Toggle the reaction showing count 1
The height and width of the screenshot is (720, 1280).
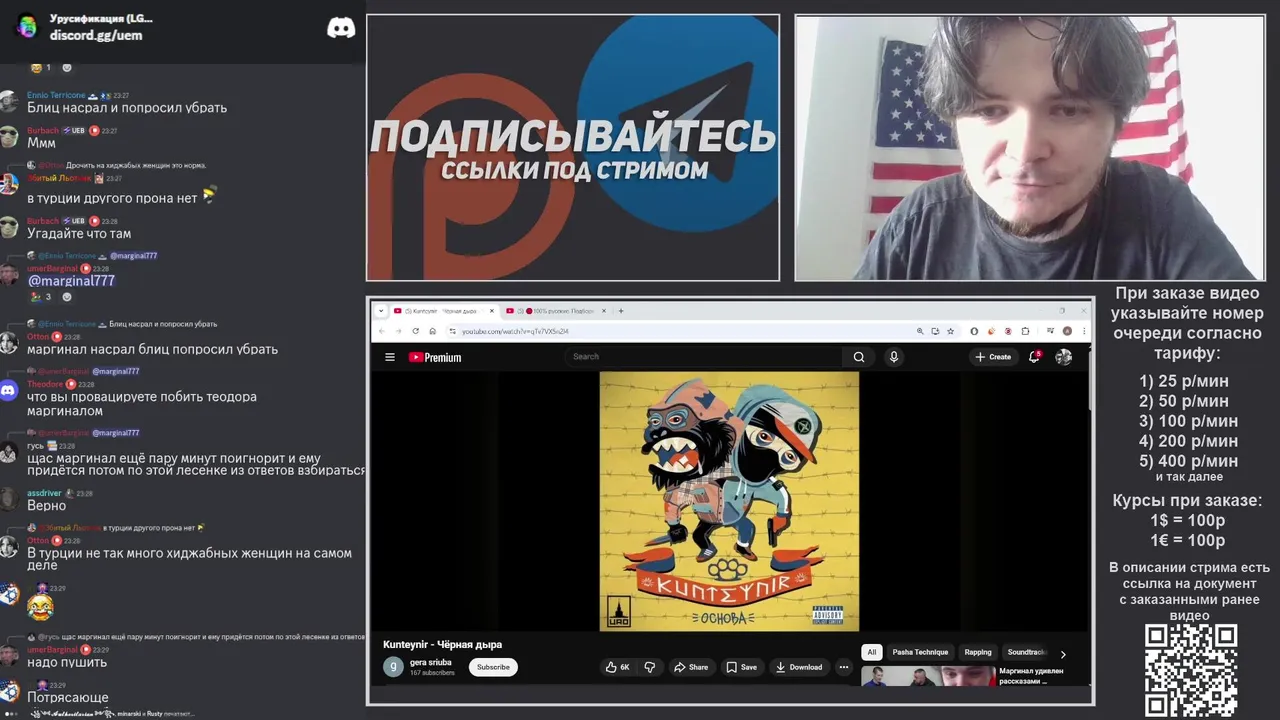pos(41,68)
